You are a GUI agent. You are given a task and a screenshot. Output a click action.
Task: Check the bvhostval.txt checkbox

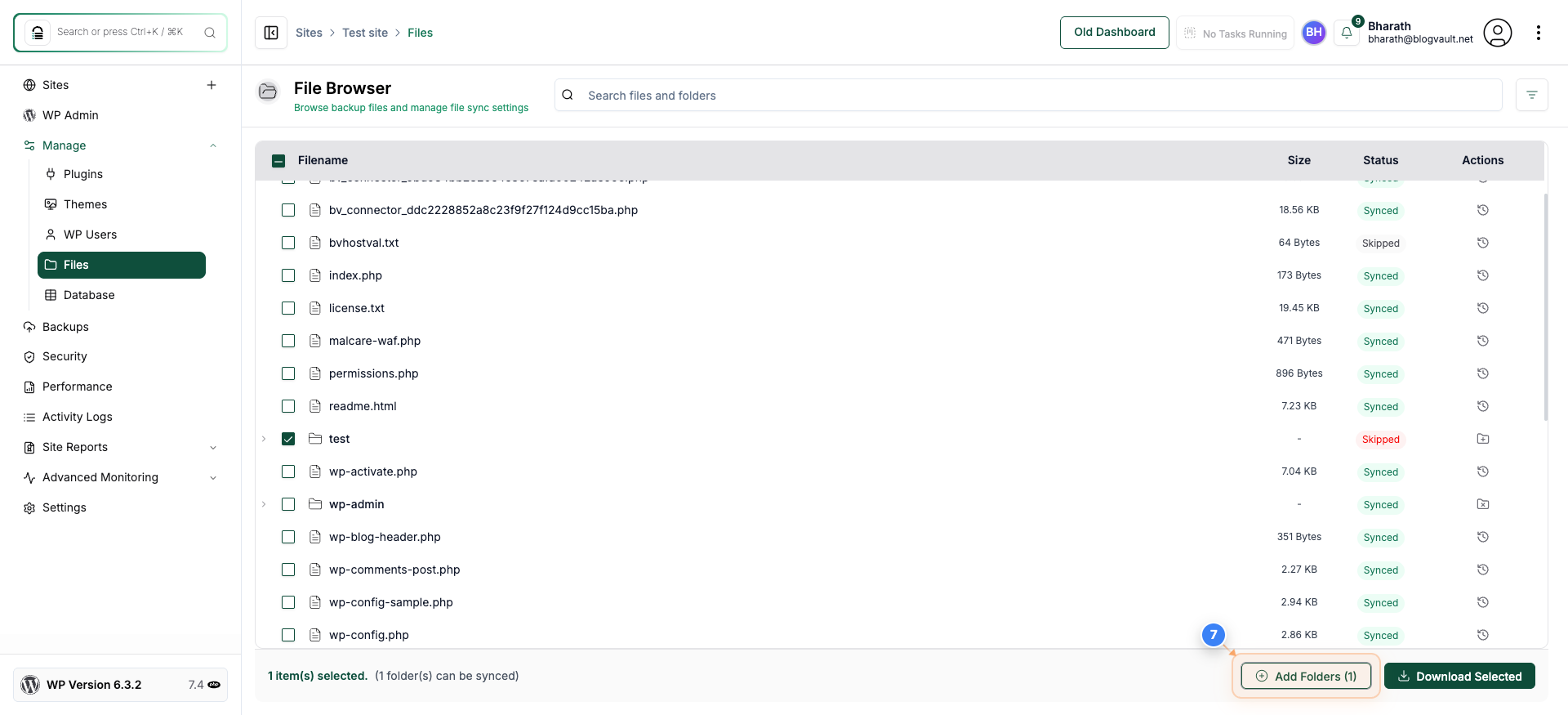tap(288, 243)
